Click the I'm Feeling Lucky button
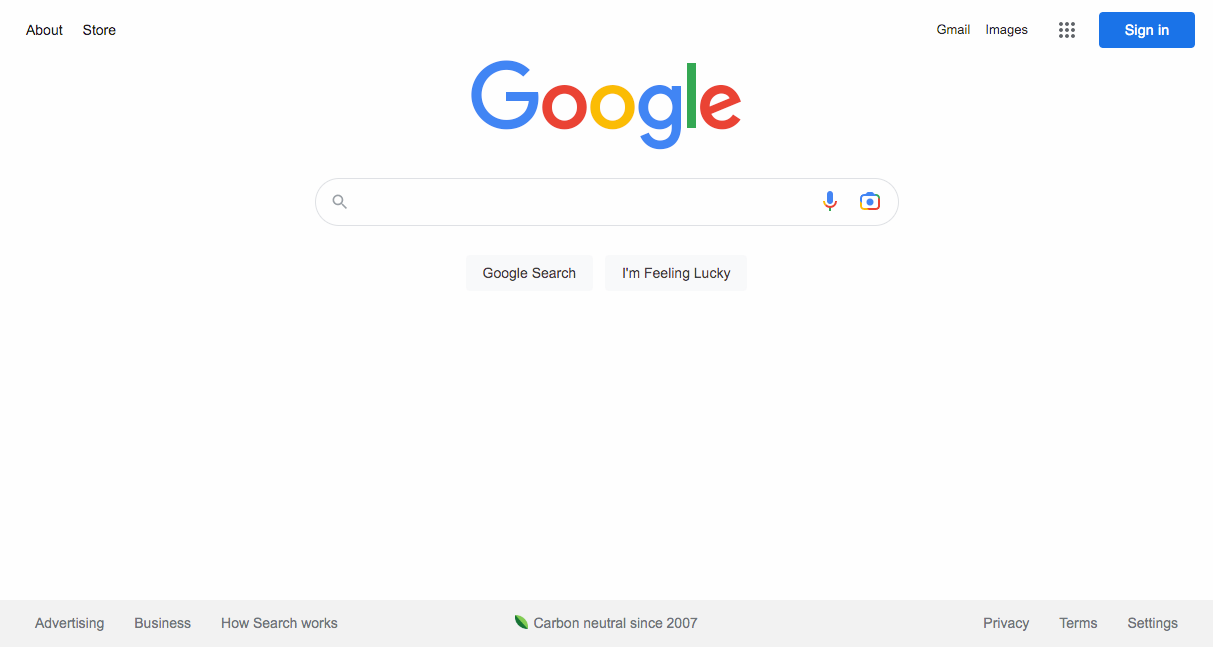Screen dimensions: 1213x647 (x=676, y=273)
